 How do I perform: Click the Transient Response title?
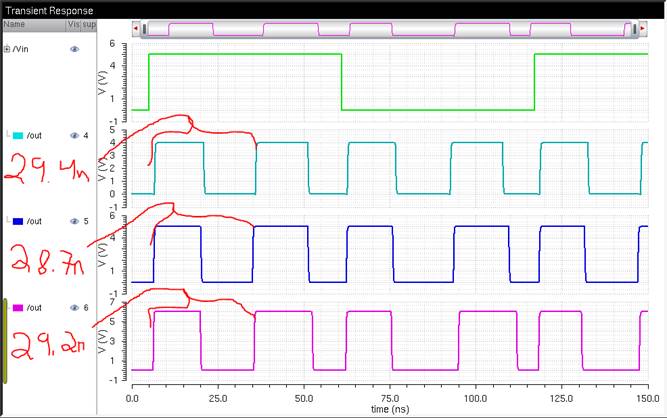49,11
